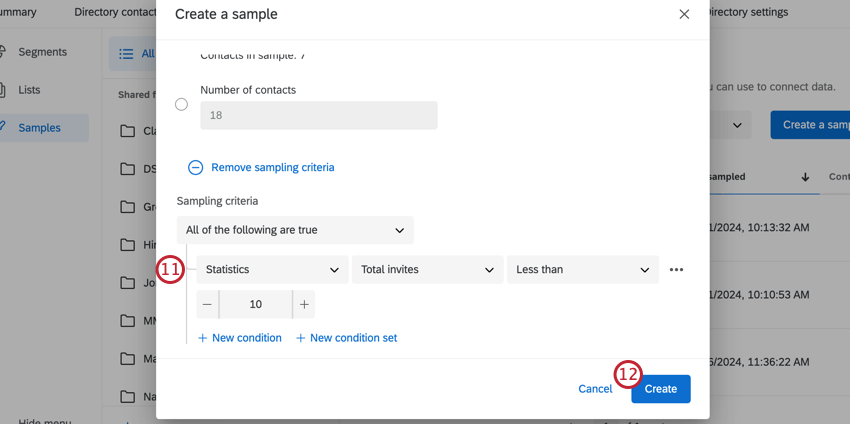Close the Create a sample dialog

tap(684, 15)
